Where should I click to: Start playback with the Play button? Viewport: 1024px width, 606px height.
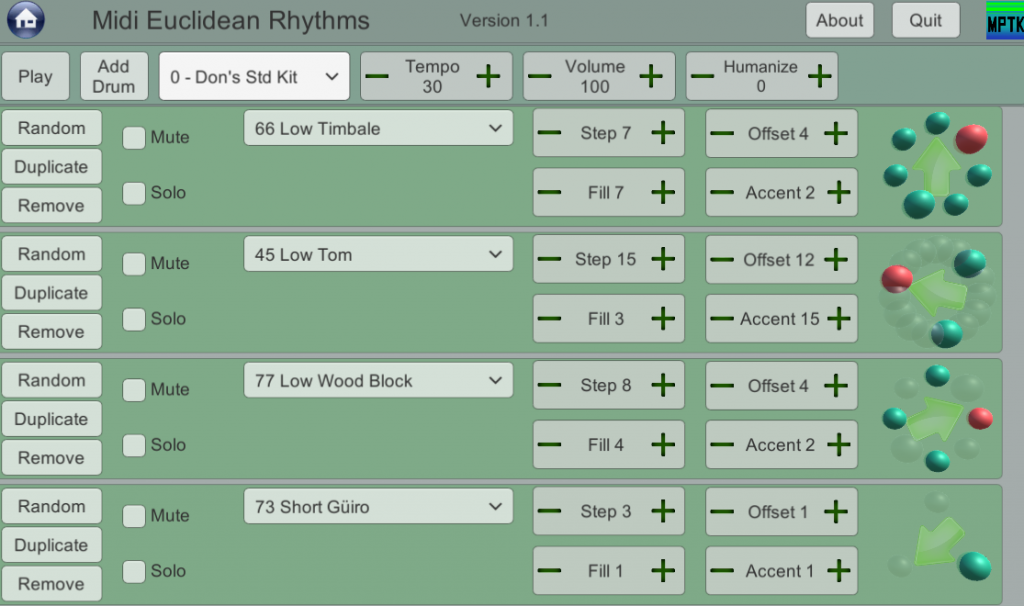35,76
